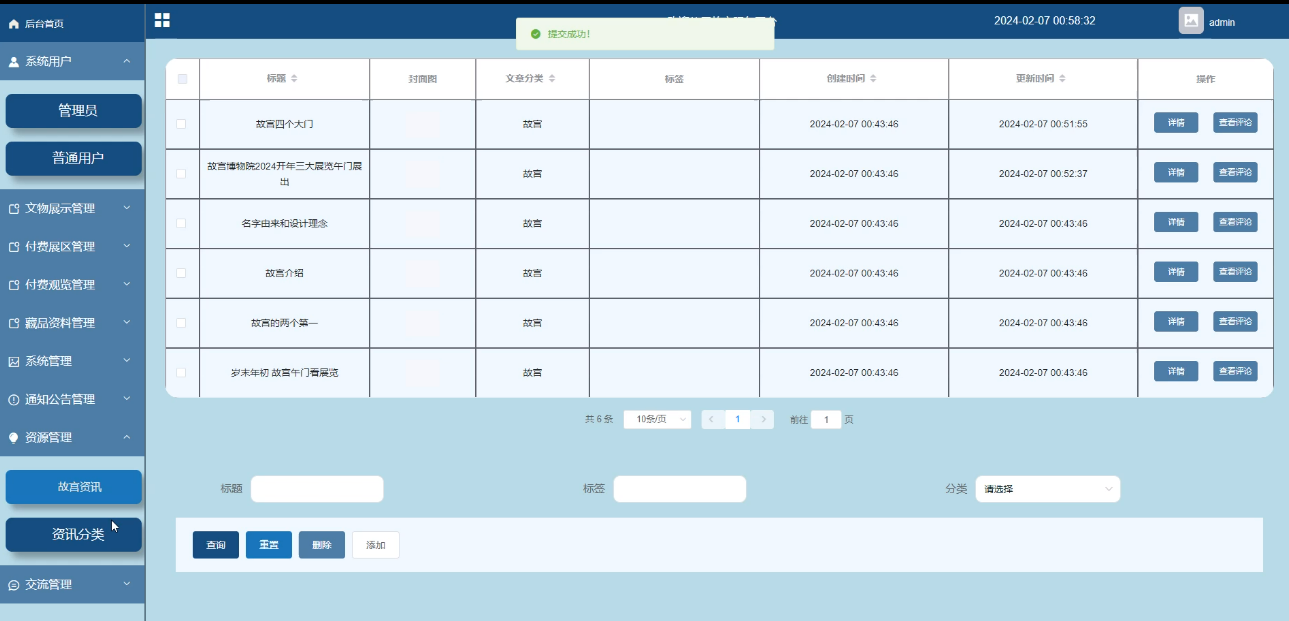This screenshot has width=1289, height=621.
Task: Click the 查询 search button
Action: [x=216, y=545]
